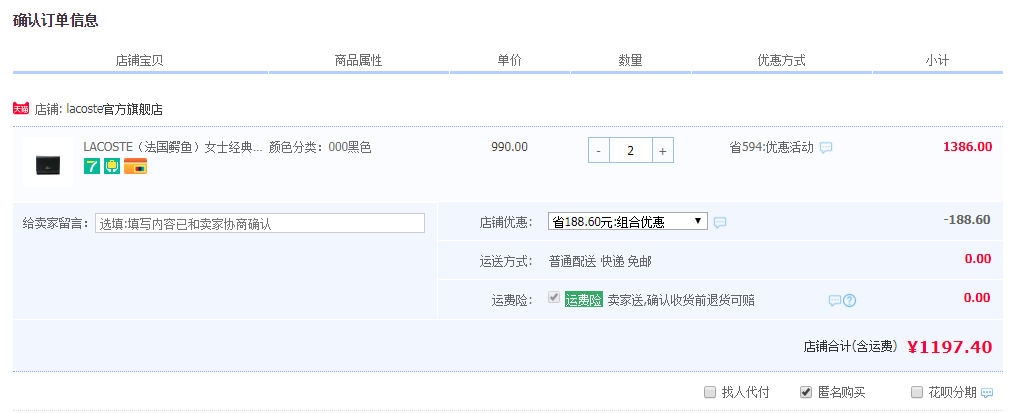Open the LACOSTE wallet product thumbnail
Image resolution: width=1017 pixels, height=413 pixels.
coord(48,162)
